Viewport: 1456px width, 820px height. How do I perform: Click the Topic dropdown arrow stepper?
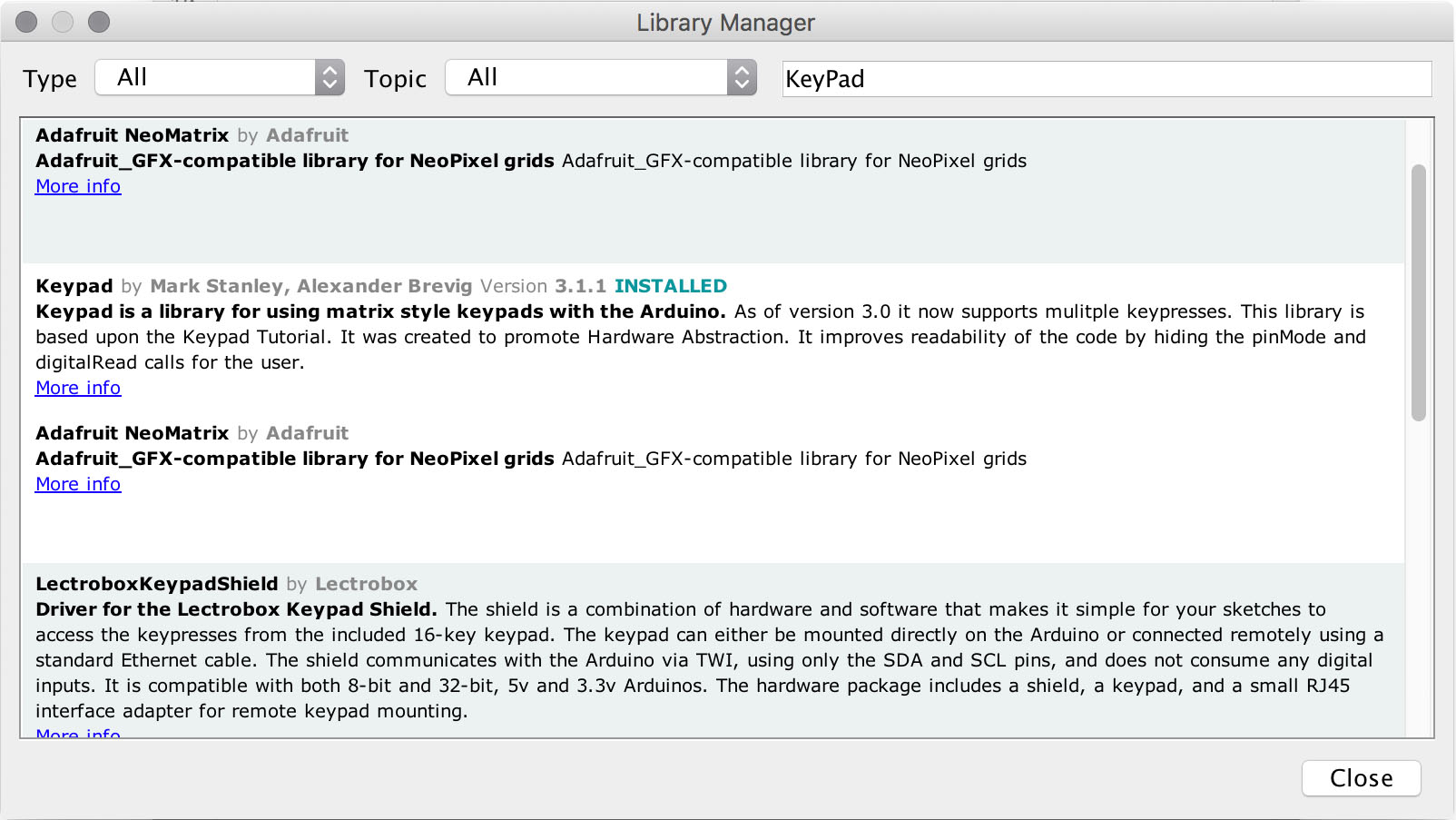[742, 77]
